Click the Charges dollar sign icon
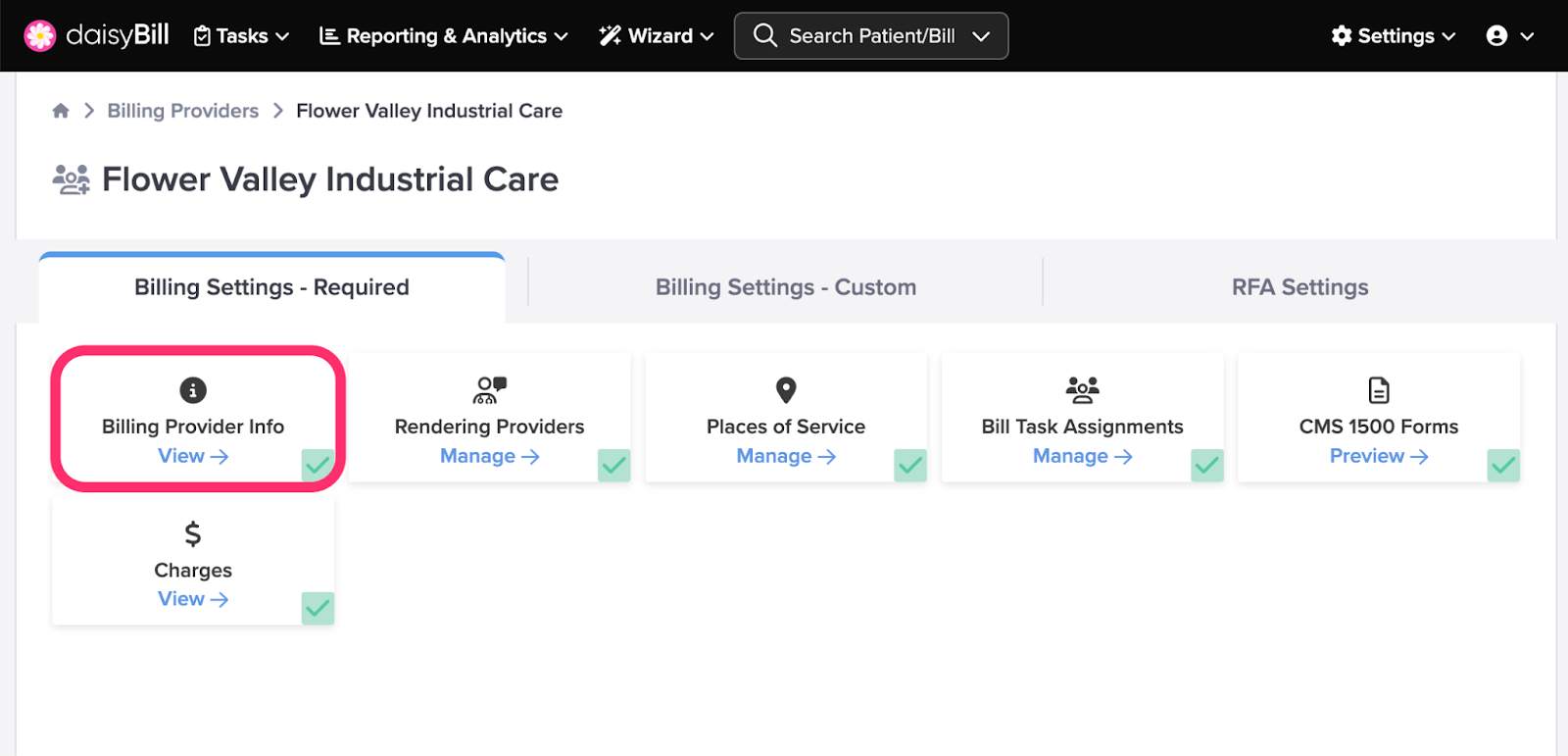Image resolution: width=1568 pixels, height=756 pixels. pyautogui.click(x=193, y=533)
